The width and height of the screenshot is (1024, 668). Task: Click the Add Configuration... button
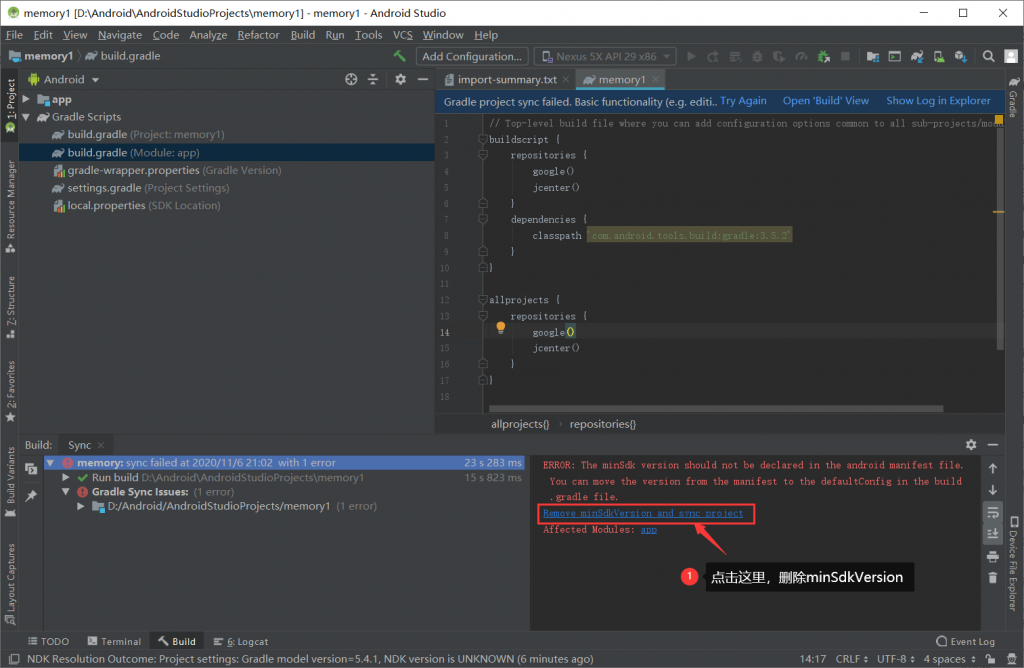click(x=472, y=57)
